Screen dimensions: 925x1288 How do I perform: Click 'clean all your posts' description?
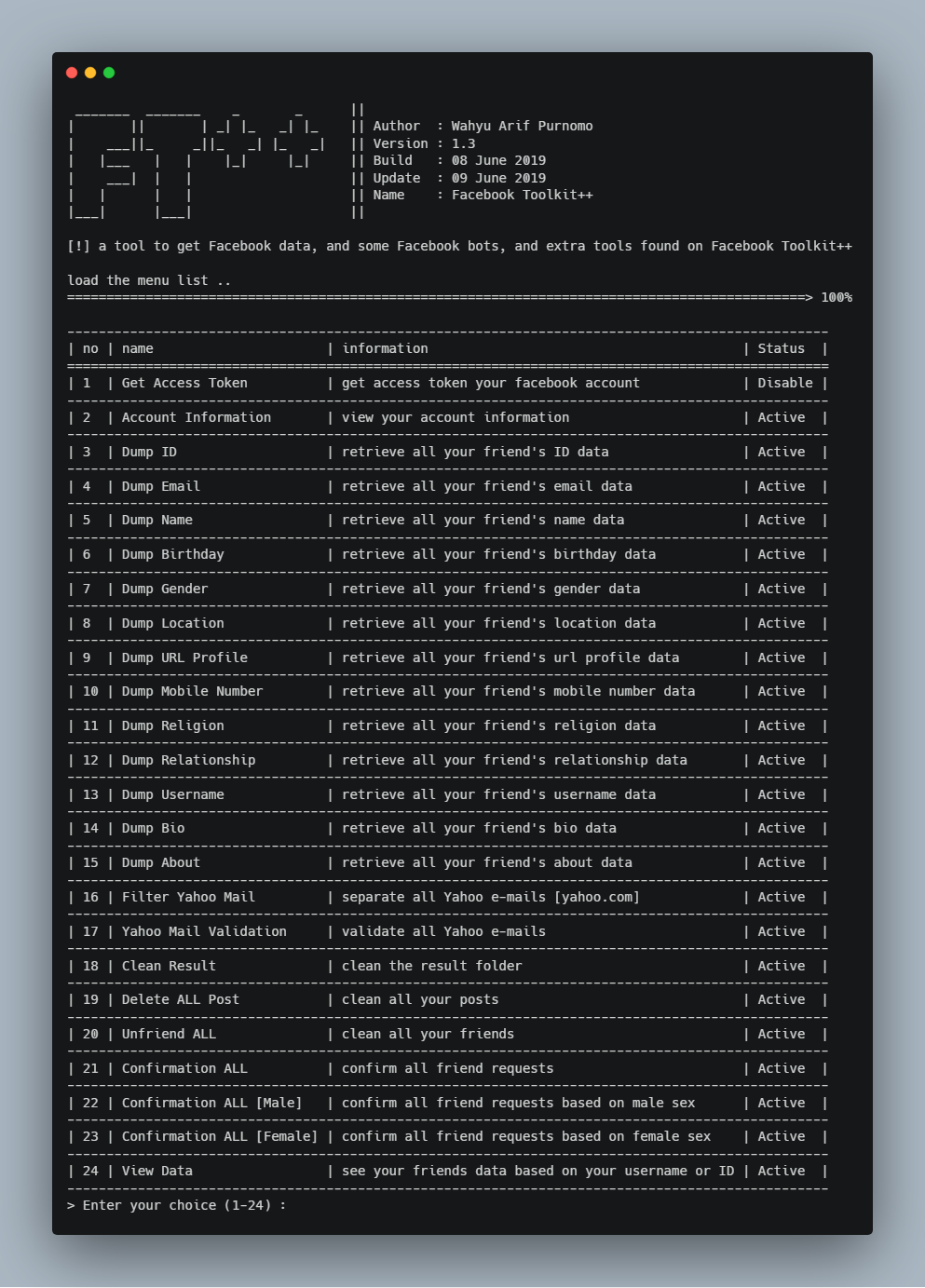pyautogui.click(x=420, y=999)
